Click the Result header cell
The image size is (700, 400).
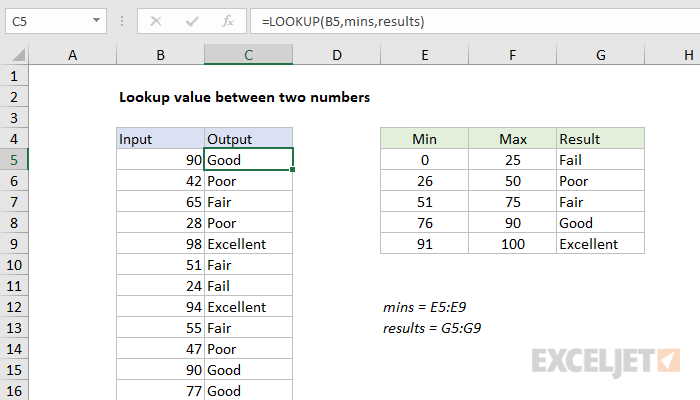pos(600,139)
